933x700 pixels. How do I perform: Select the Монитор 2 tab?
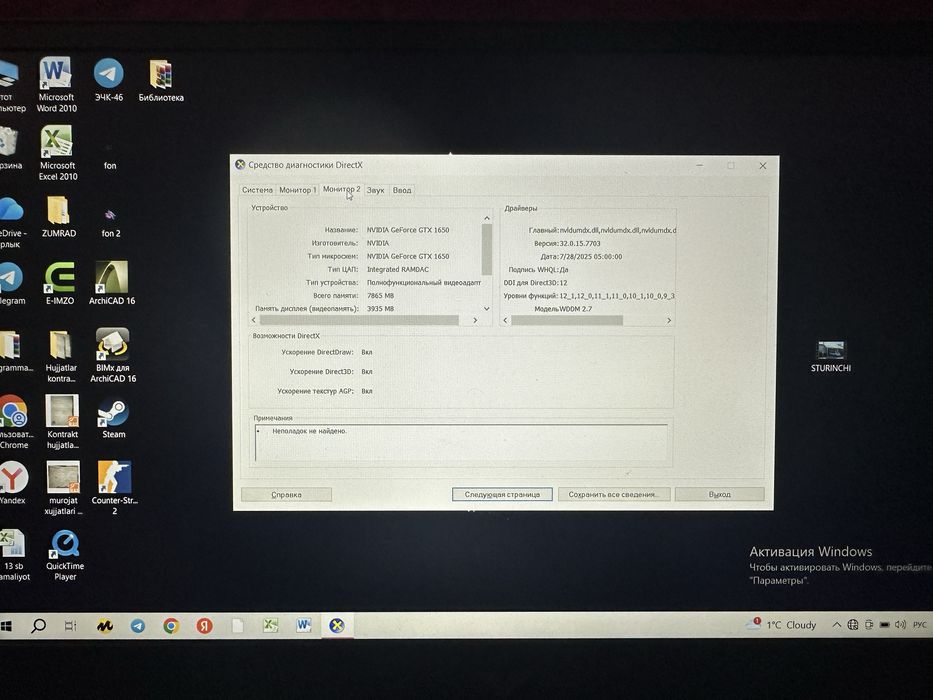coord(342,189)
